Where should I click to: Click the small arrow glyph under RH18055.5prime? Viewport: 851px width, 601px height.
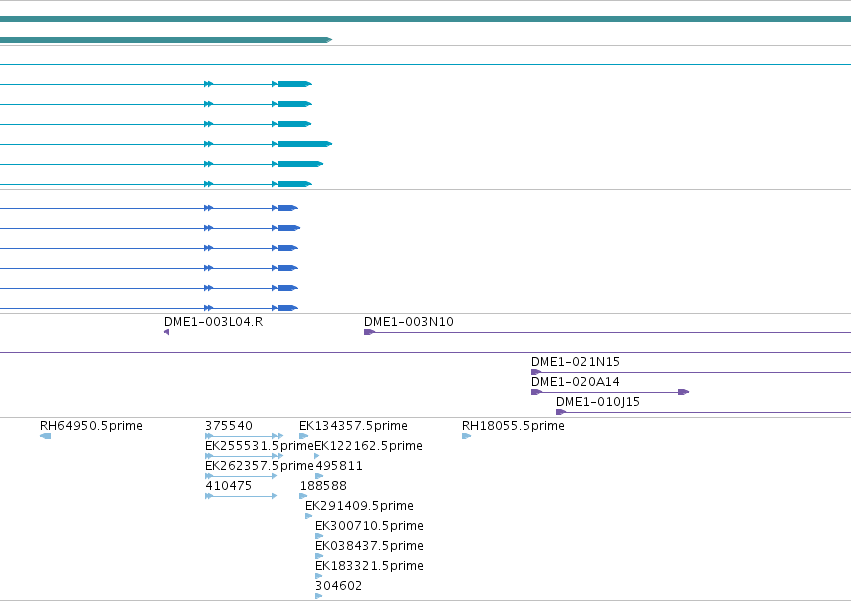click(466, 436)
